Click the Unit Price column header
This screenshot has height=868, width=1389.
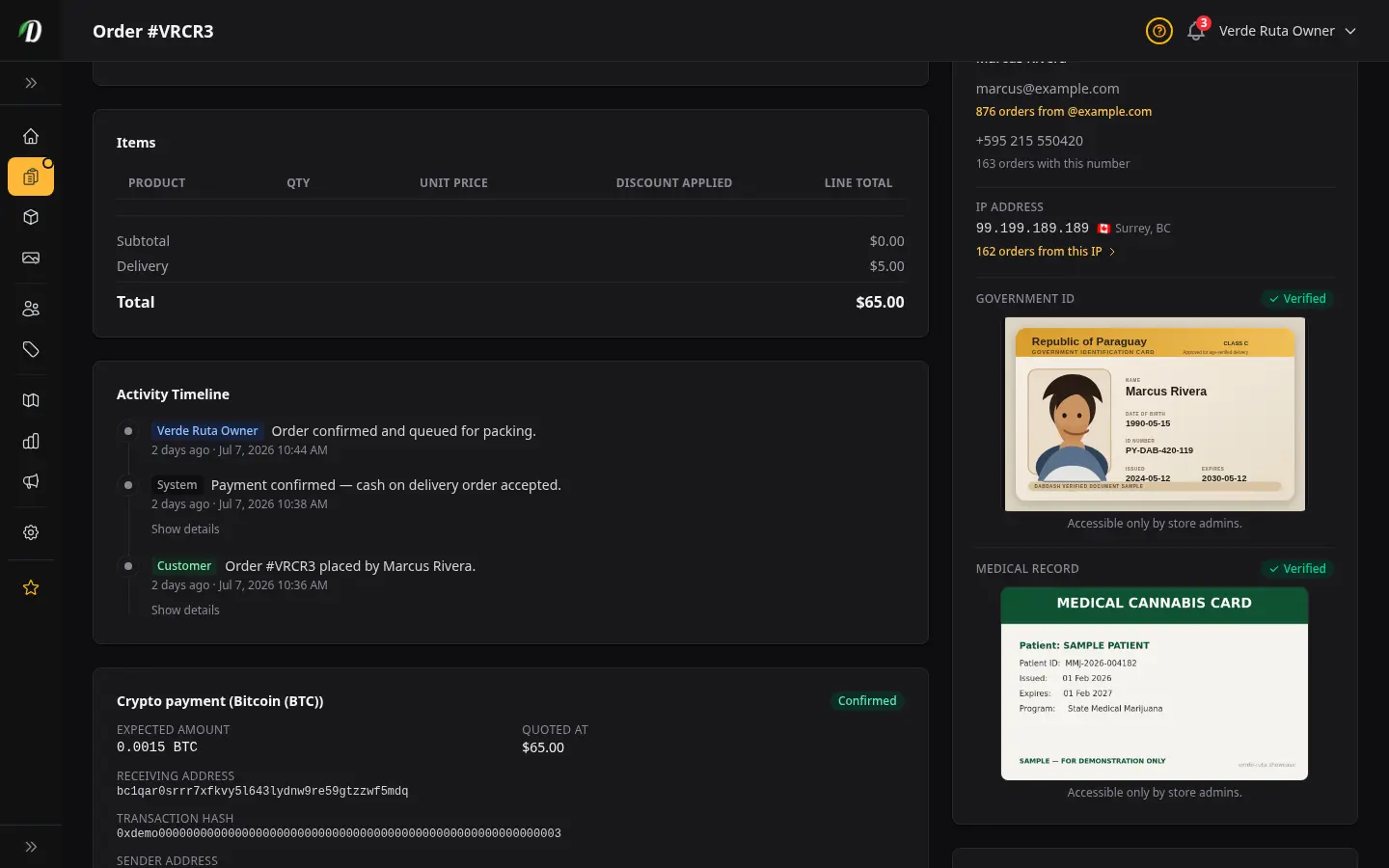(x=453, y=183)
